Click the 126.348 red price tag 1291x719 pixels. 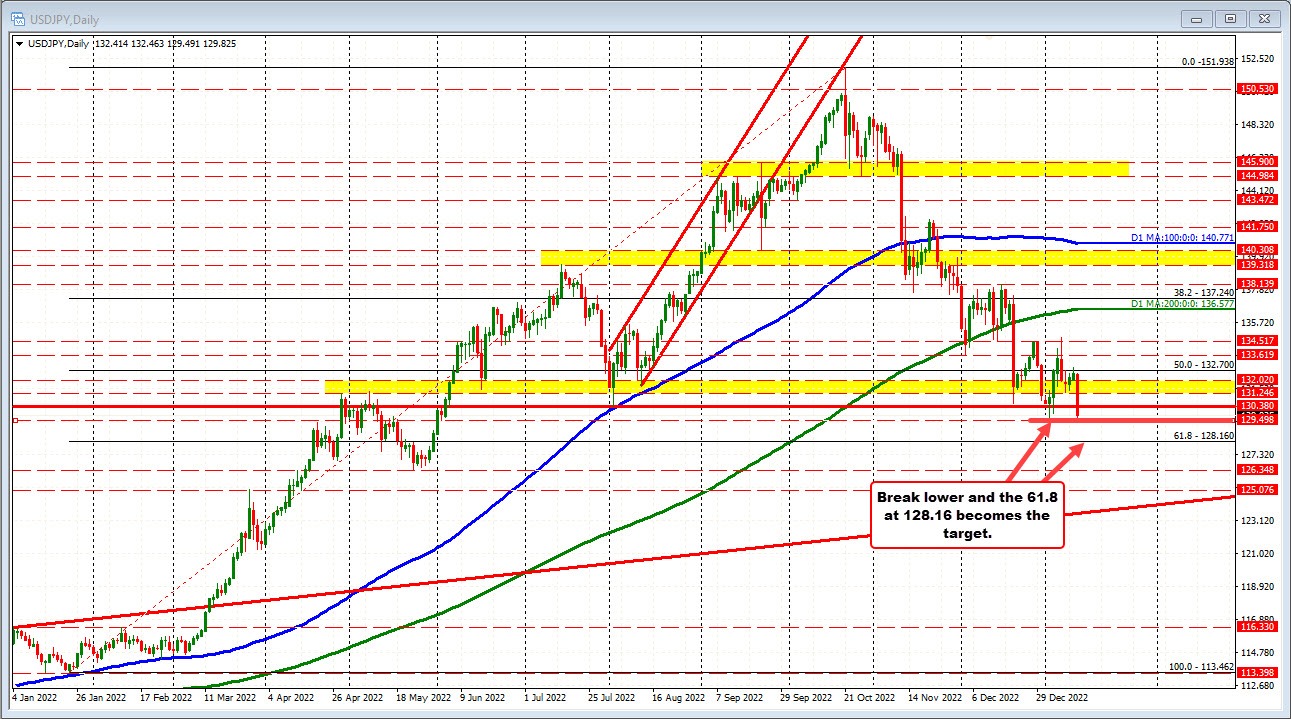point(1256,469)
